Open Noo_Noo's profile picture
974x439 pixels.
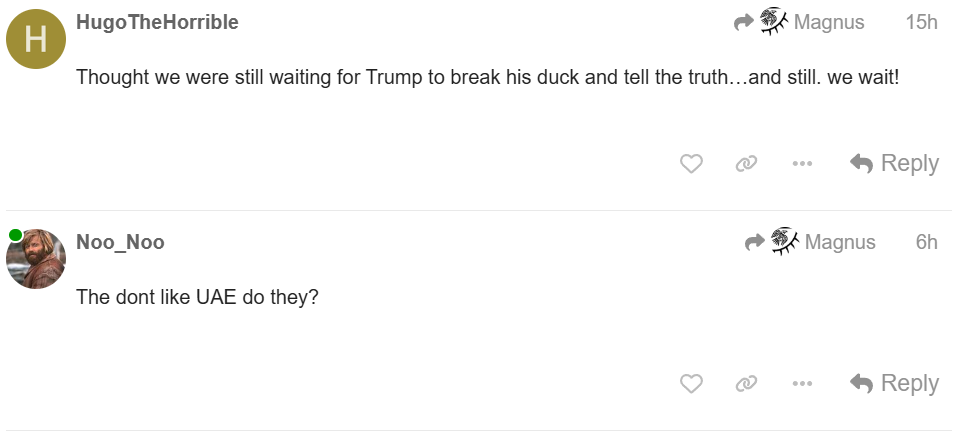pos(36,259)
